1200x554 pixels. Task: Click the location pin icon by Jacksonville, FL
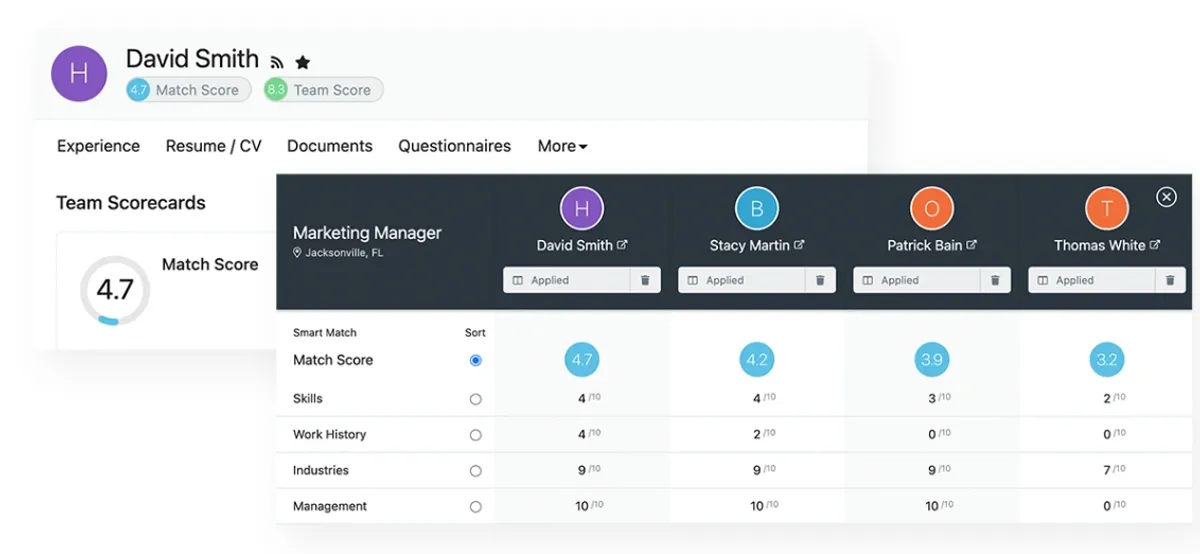click(x=297, y=253)
